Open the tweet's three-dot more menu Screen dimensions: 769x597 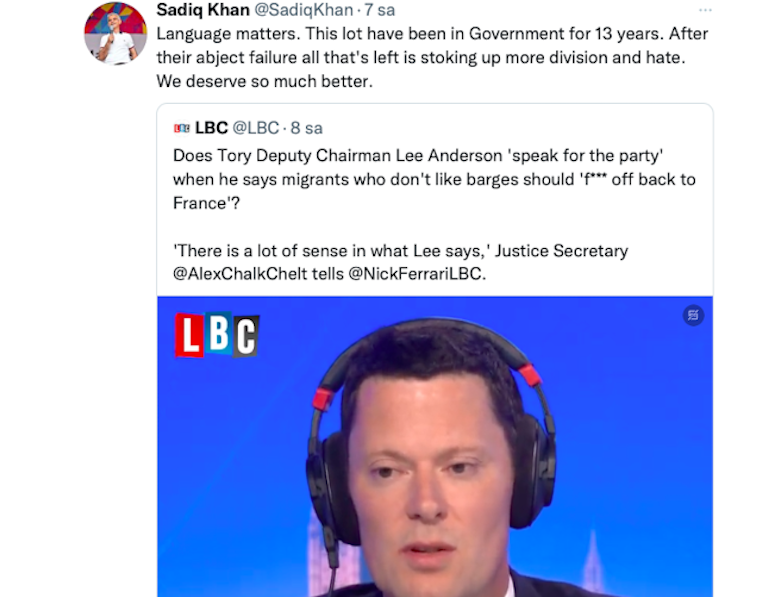click(705, 10)
